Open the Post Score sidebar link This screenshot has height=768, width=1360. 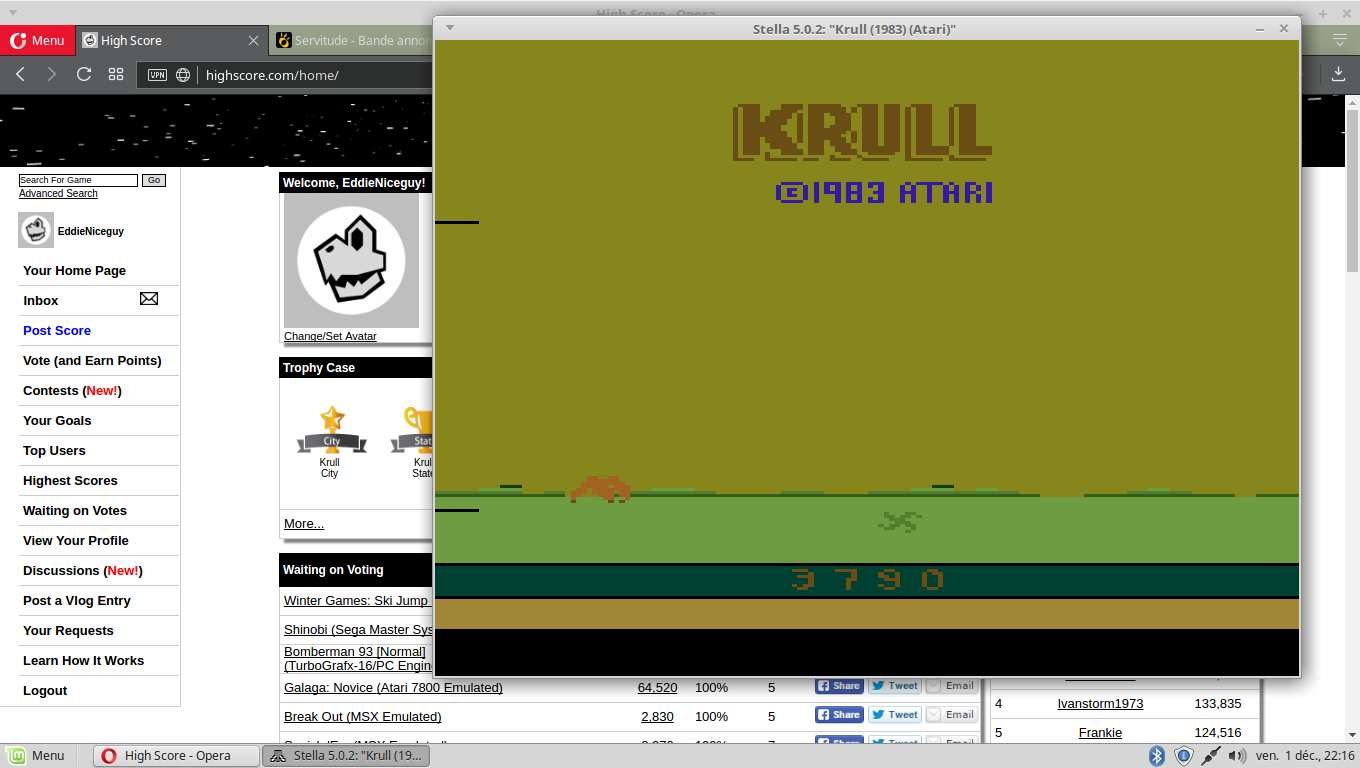pos(57,331)
